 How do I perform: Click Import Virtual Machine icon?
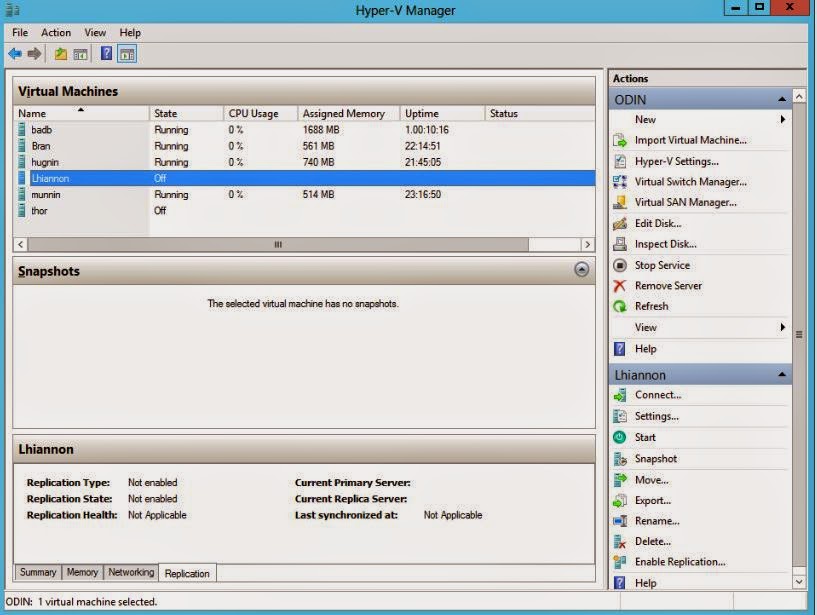[620, 140]
